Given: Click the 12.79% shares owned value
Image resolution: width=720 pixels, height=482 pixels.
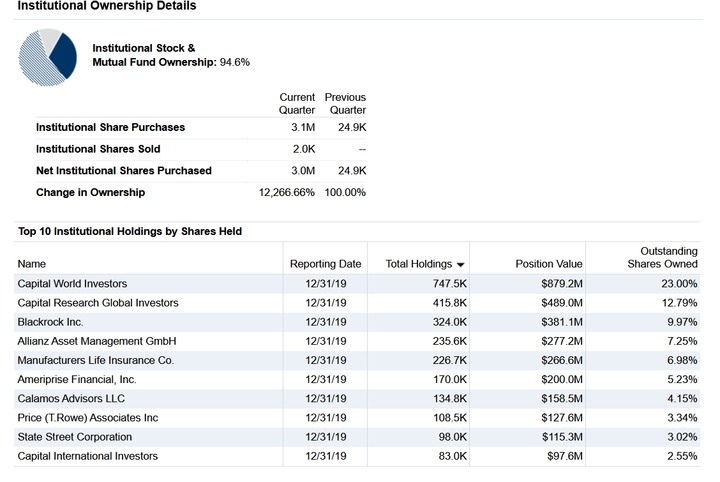Looking at the screenshot, I should (x=680, y=303).
